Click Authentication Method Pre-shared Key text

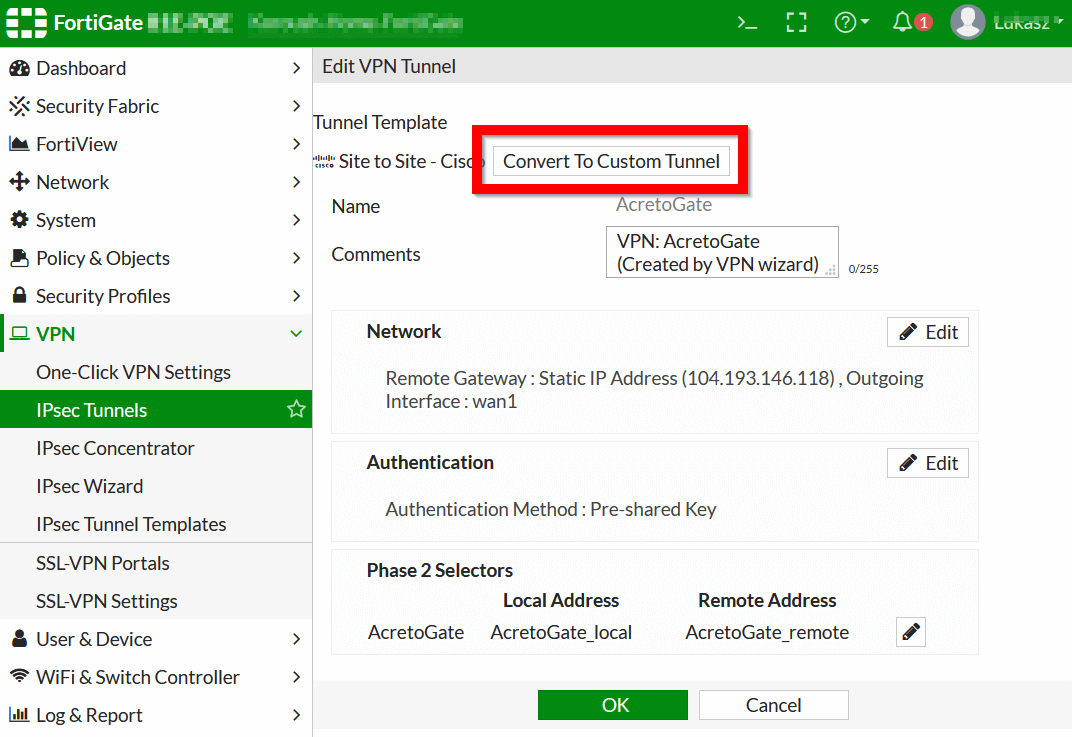(551, 509)
